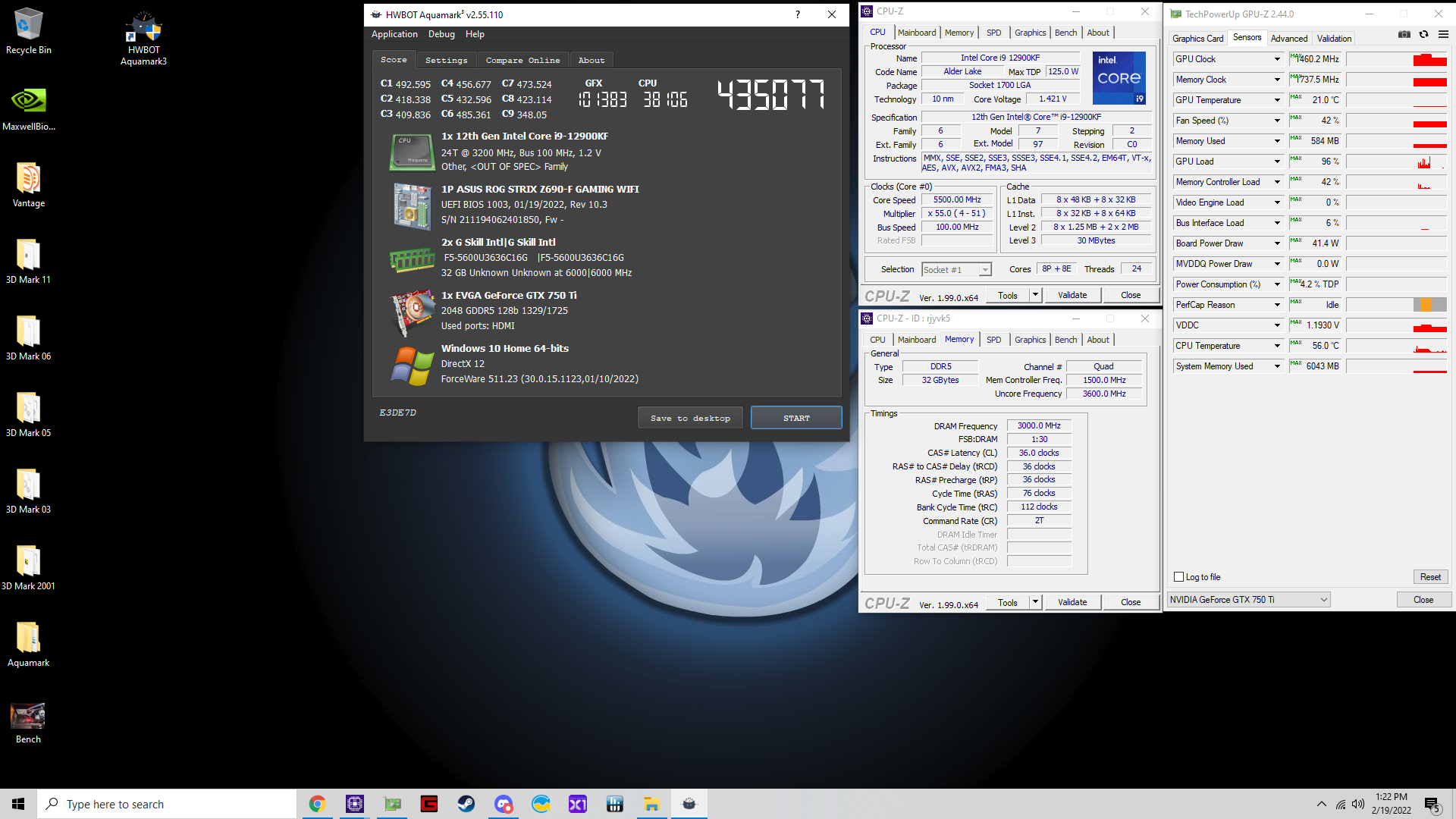This screenshot has width=1456, height=819.
Task: Switch to Compare Online tab in Aquamark
Action: pyautogui.click(x=522, y=60)
